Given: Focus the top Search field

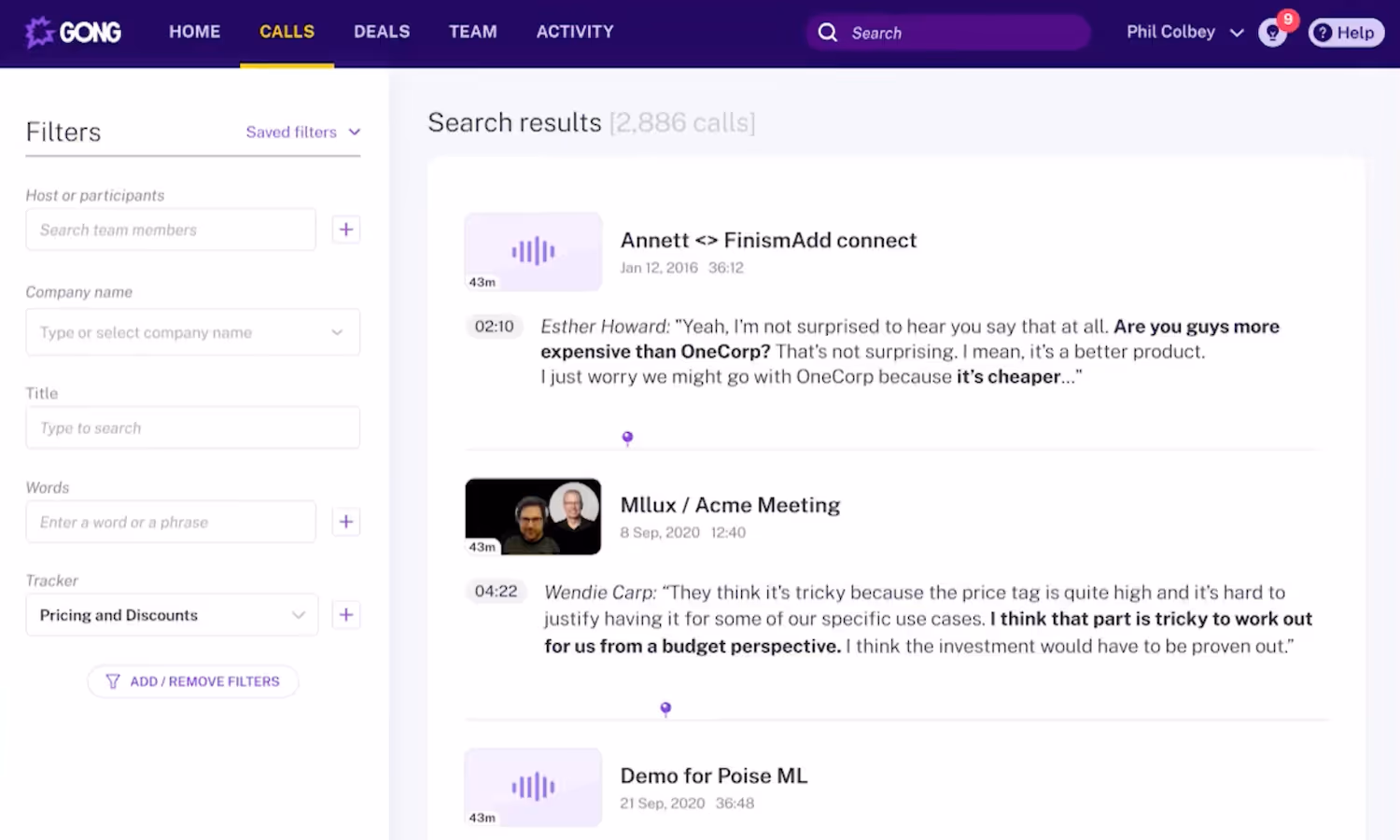Looking at the screenshot, I should click(x=948, y=33).
